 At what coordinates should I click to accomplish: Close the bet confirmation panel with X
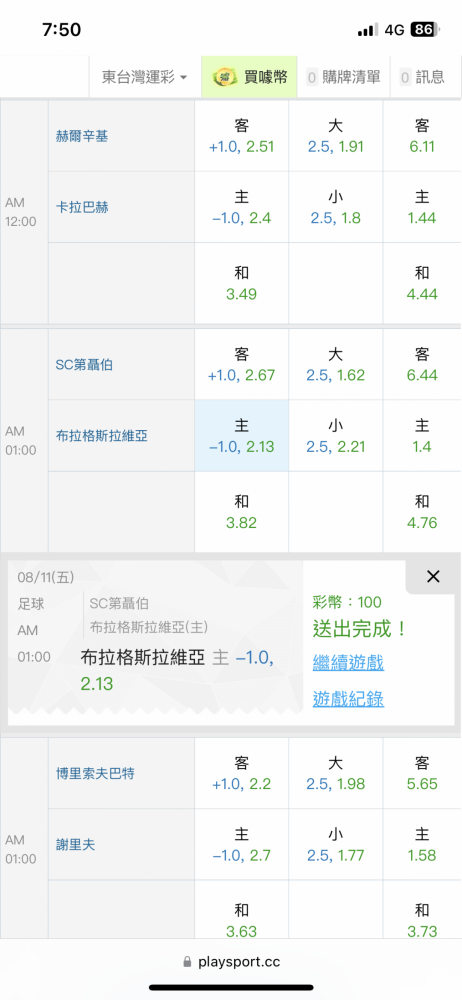433,577
